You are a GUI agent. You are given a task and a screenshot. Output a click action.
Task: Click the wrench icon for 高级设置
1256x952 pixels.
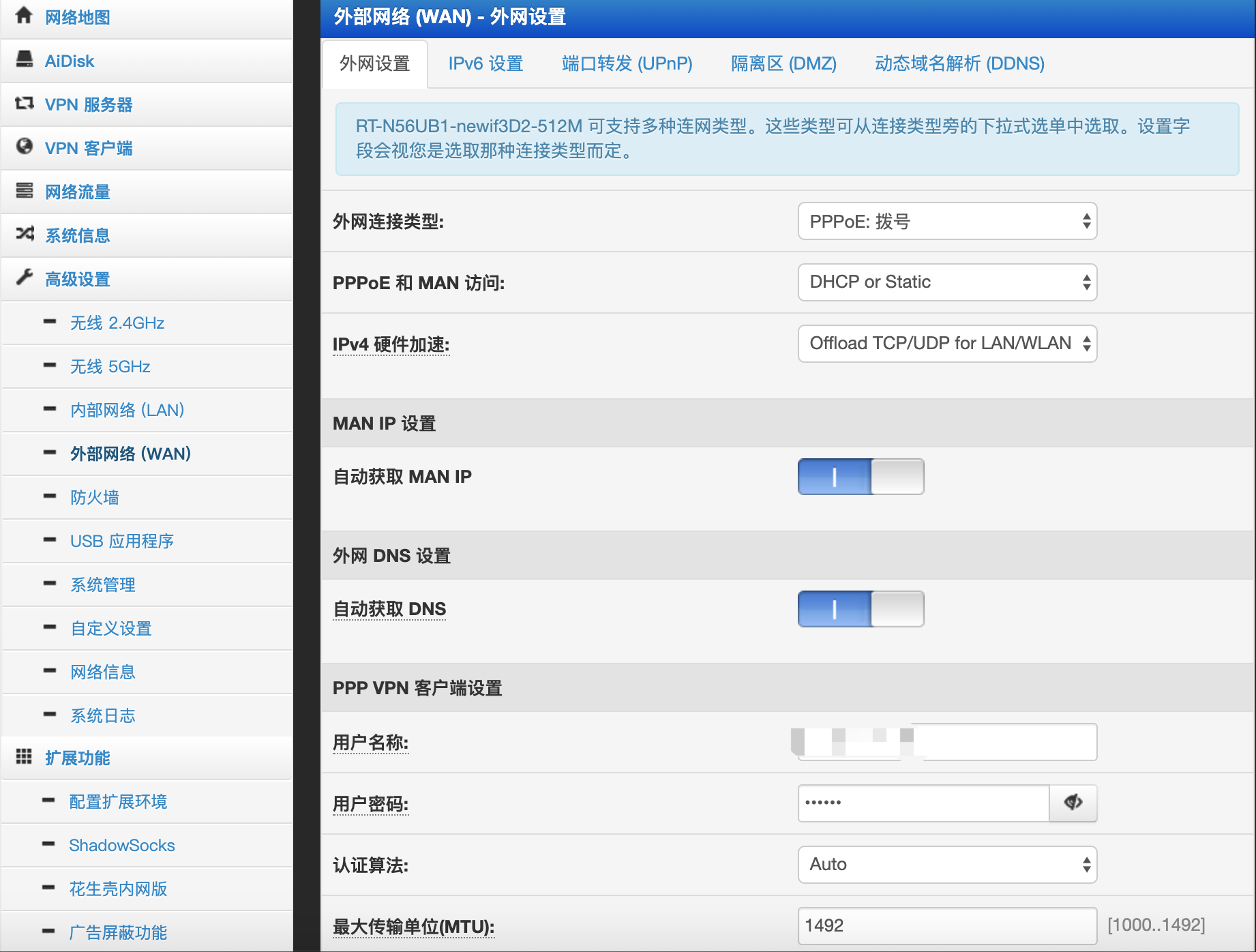coord(24,278)
